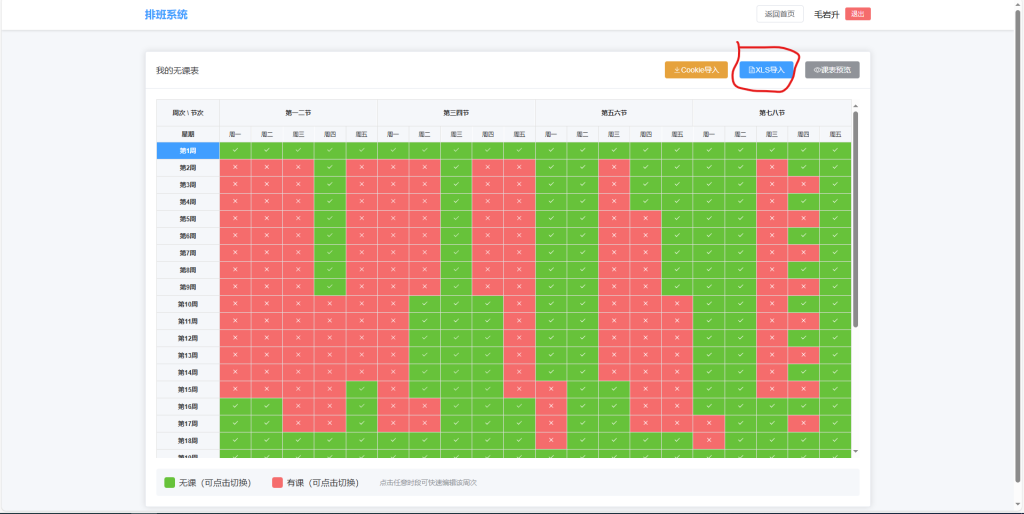Click the X mark for 第2周 周一 第一二节

tap(235, 167)
